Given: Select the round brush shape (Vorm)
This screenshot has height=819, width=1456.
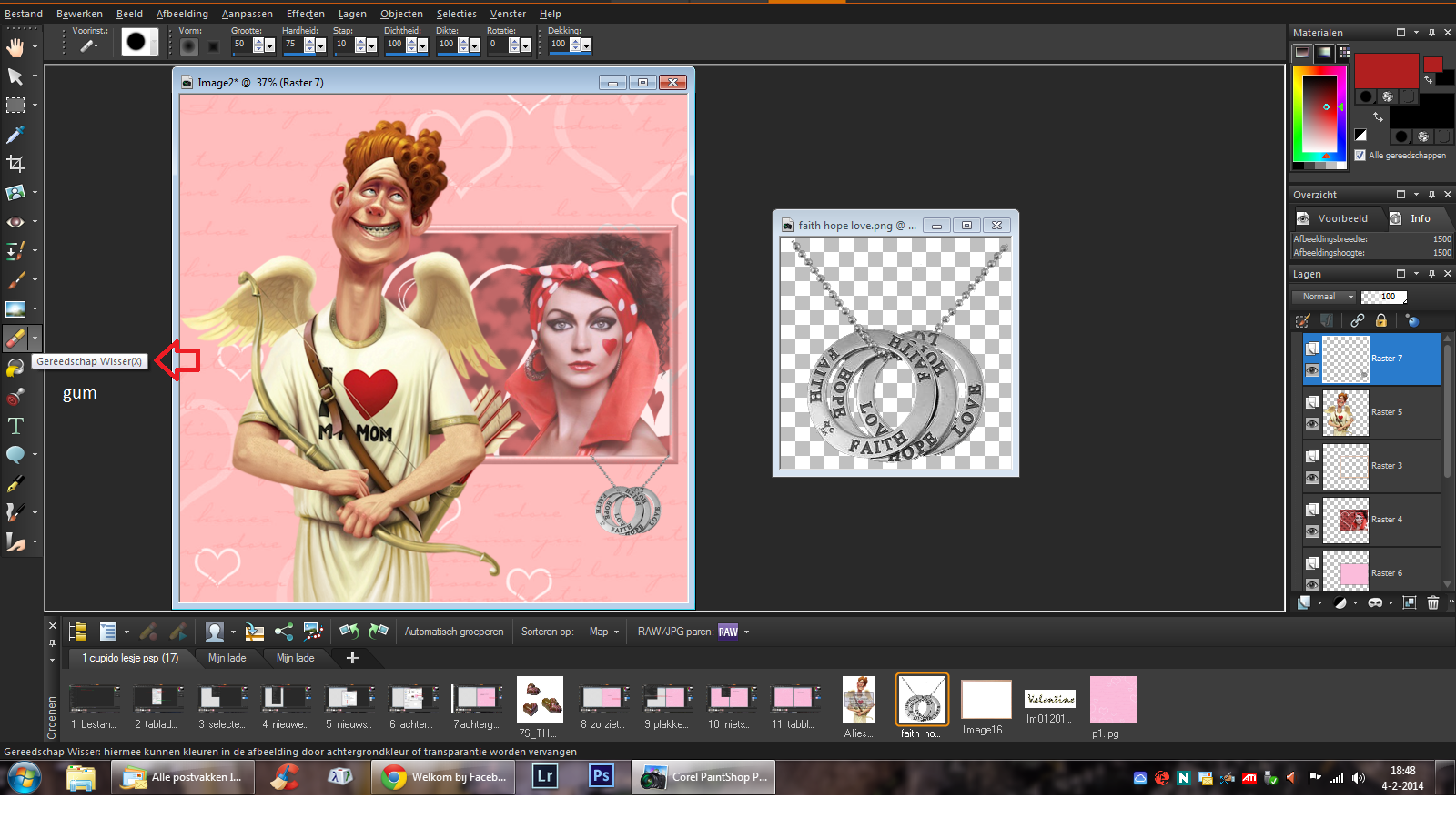Looking at the screenshot, I should [189, 46].
